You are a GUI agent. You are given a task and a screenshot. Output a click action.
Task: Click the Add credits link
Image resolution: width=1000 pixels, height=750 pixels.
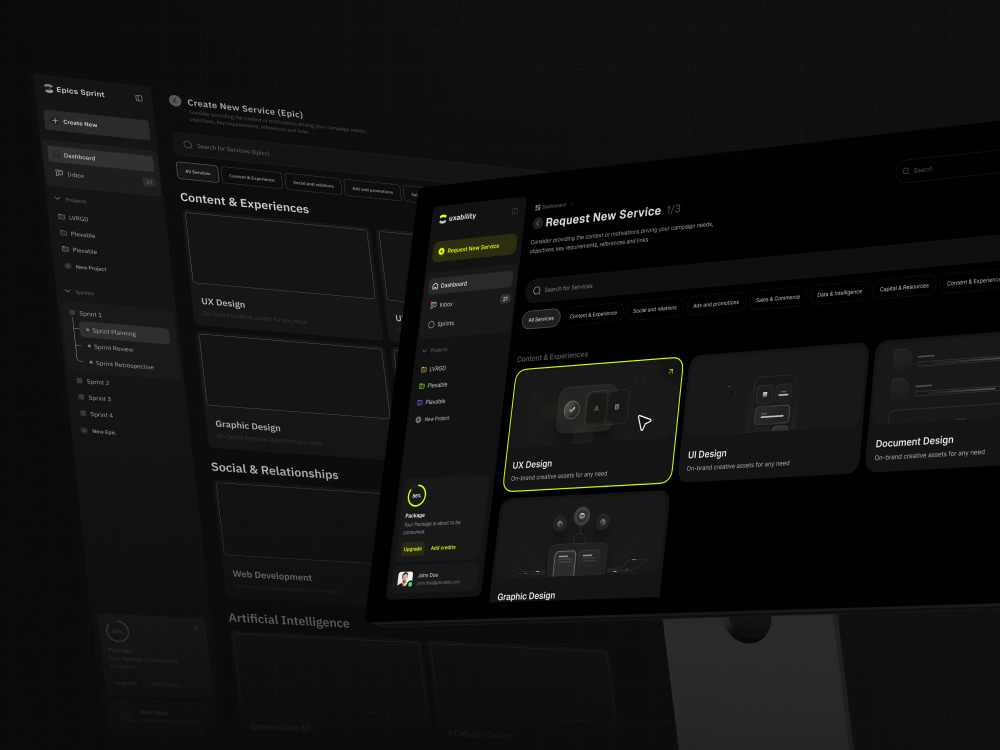pos(443,548)
